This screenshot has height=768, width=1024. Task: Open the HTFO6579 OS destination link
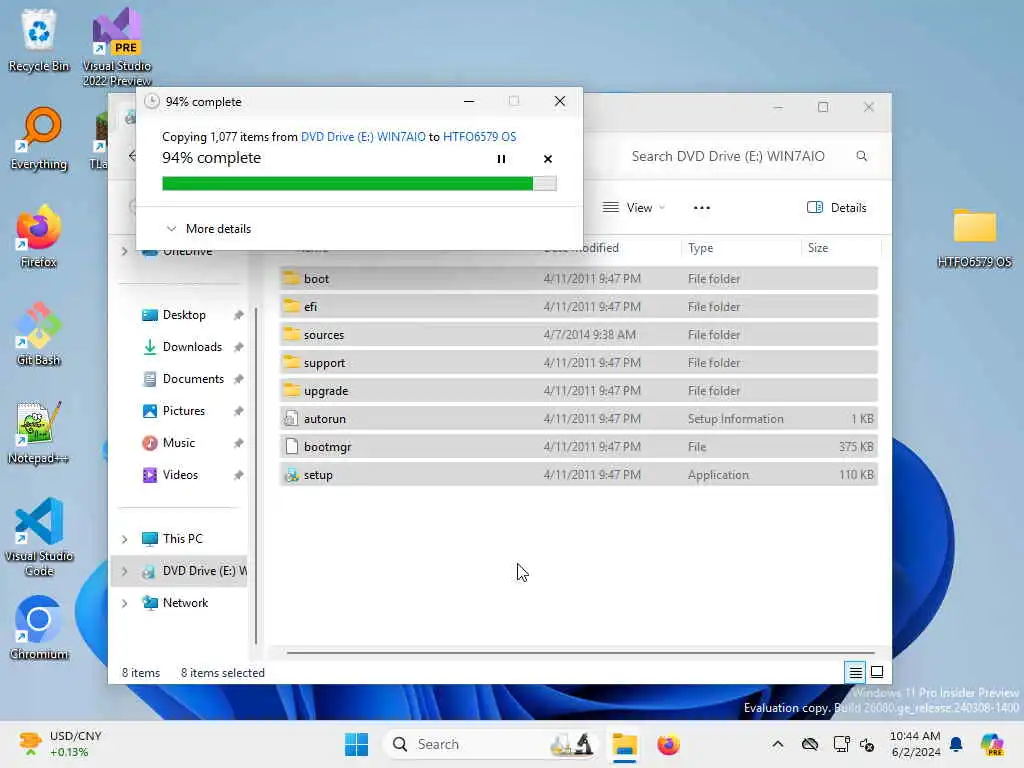pos(479,136)
